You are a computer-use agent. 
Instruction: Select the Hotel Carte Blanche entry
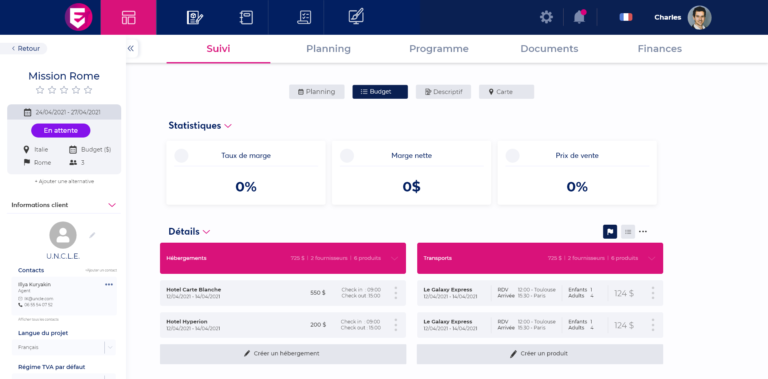coord(283,293)
